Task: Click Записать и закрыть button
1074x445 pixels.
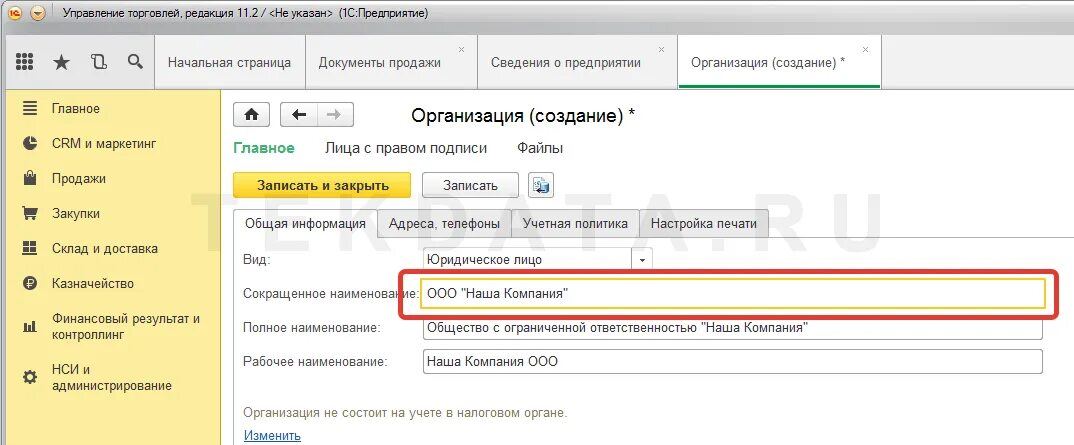Action: [x=322, y=186]
